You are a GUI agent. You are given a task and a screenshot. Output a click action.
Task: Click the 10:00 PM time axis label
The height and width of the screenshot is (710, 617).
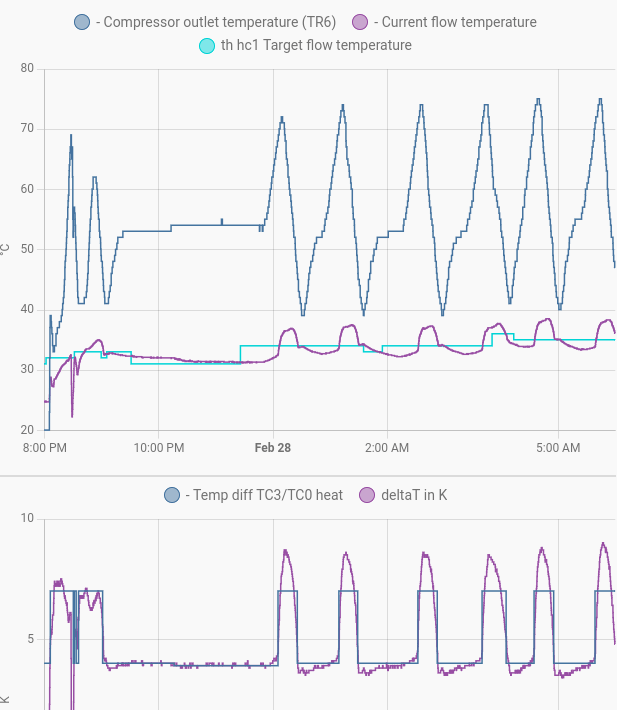(x=159, y=448)
